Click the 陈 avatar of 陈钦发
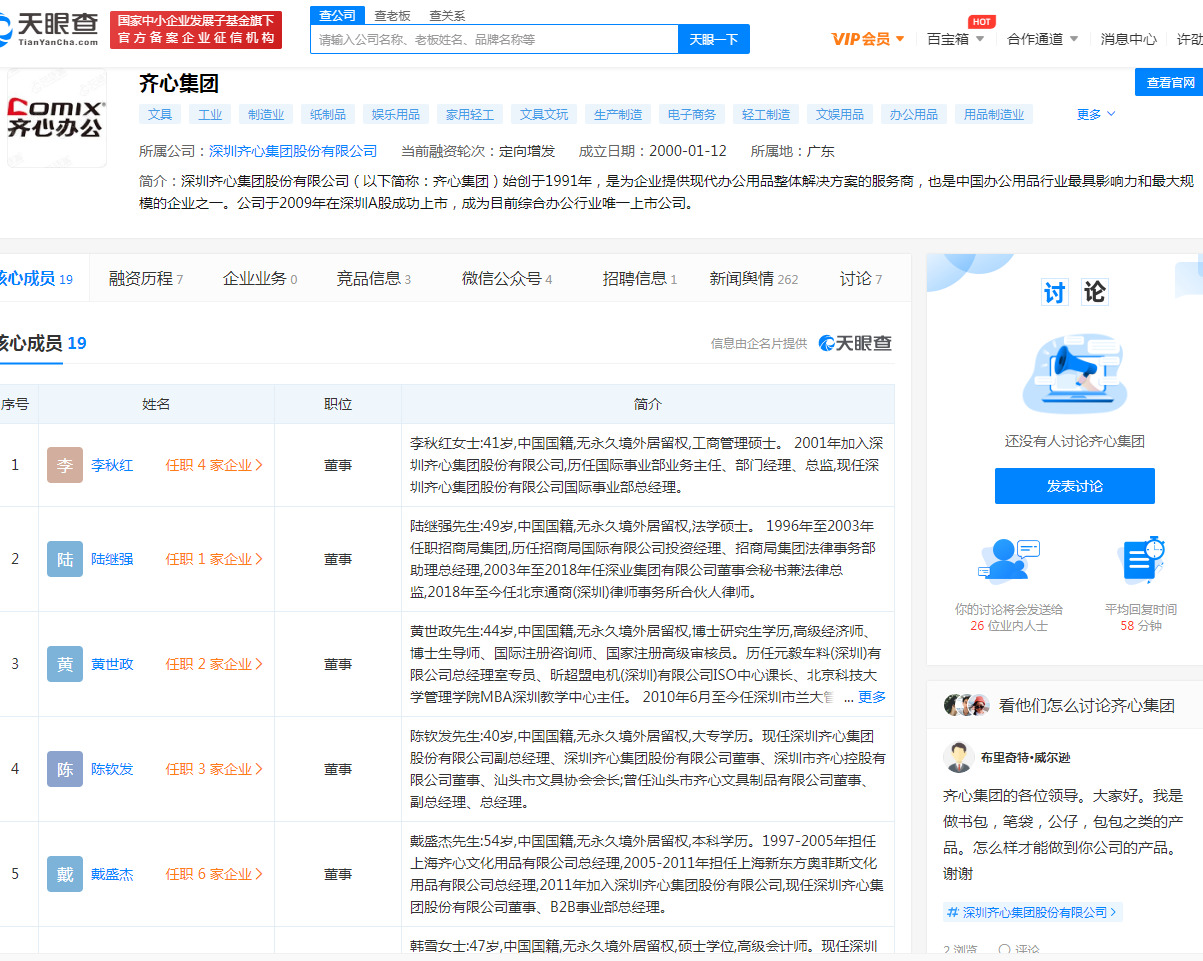1203x961 pixels. click(65, 769)
